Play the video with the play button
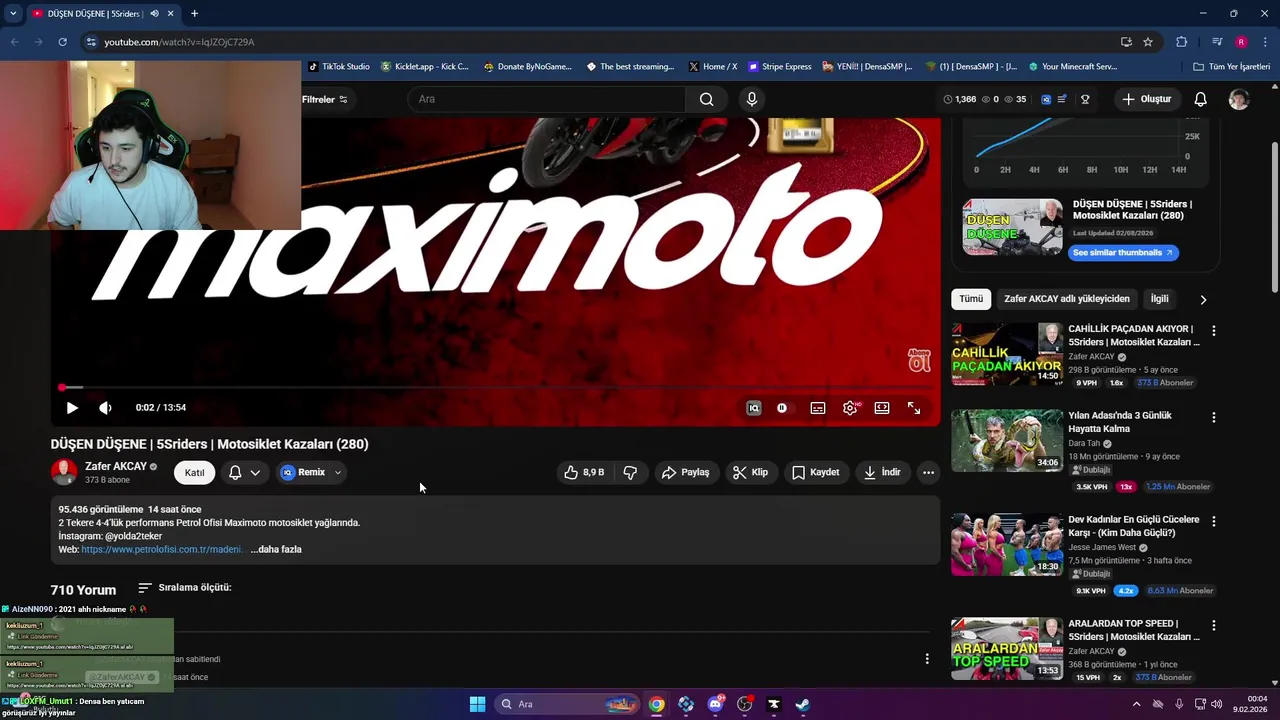Screen dimensions: 1280x720 [x=72, y=408]
